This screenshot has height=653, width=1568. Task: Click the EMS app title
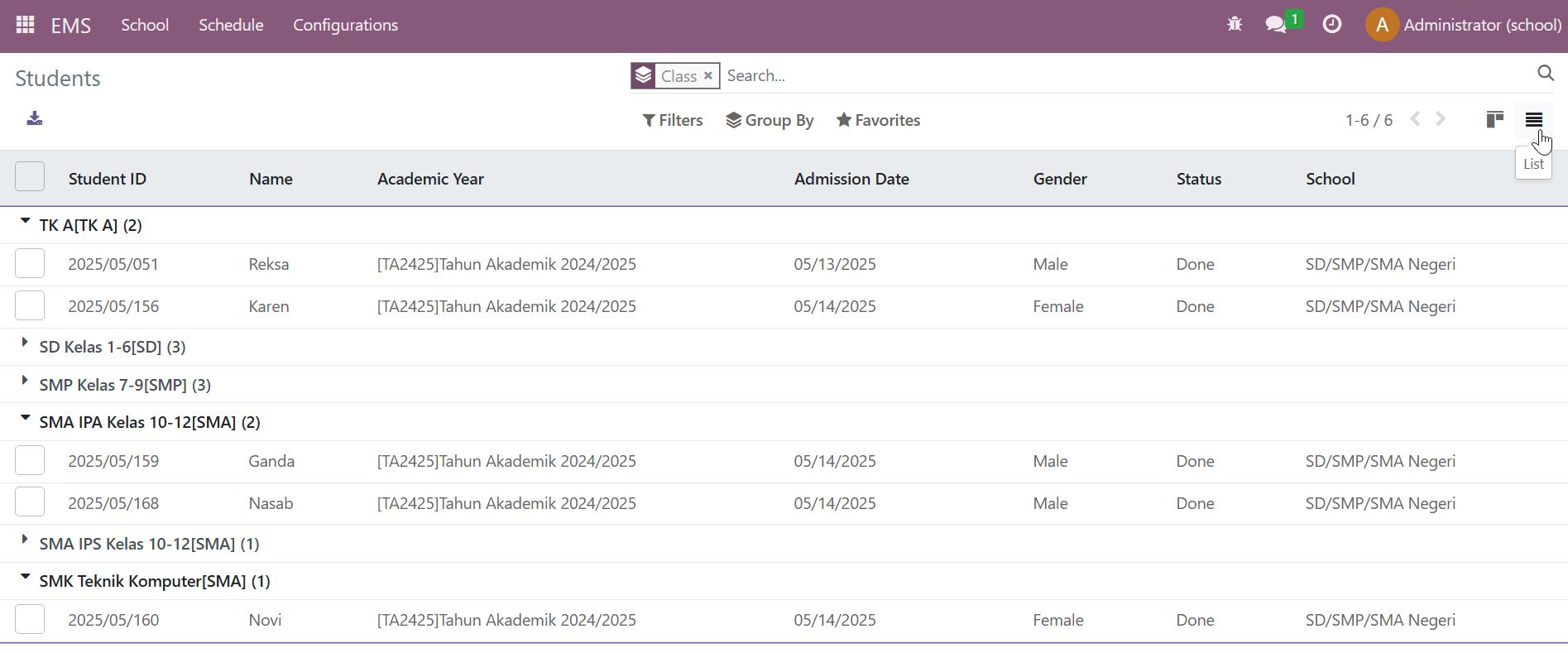pos(71,26)
